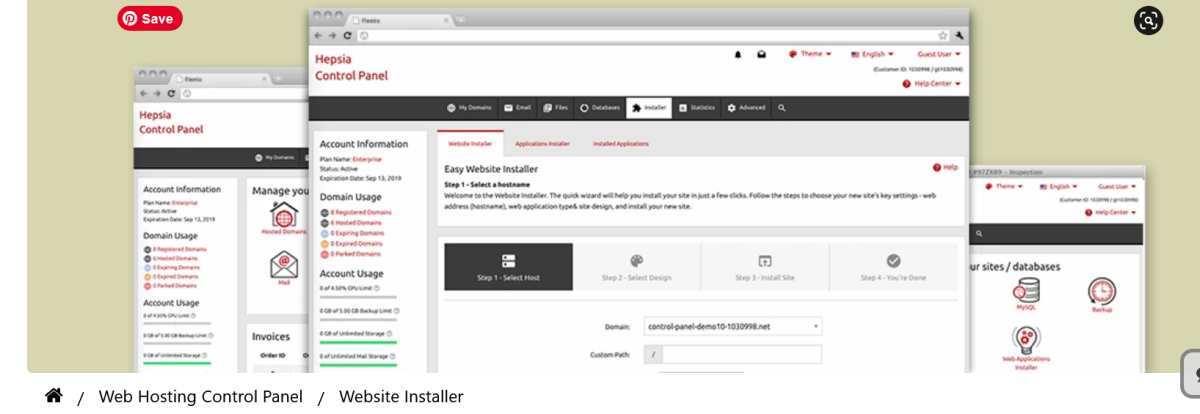
Task: Click the Pinterest Save button
Action: [150, 18]
